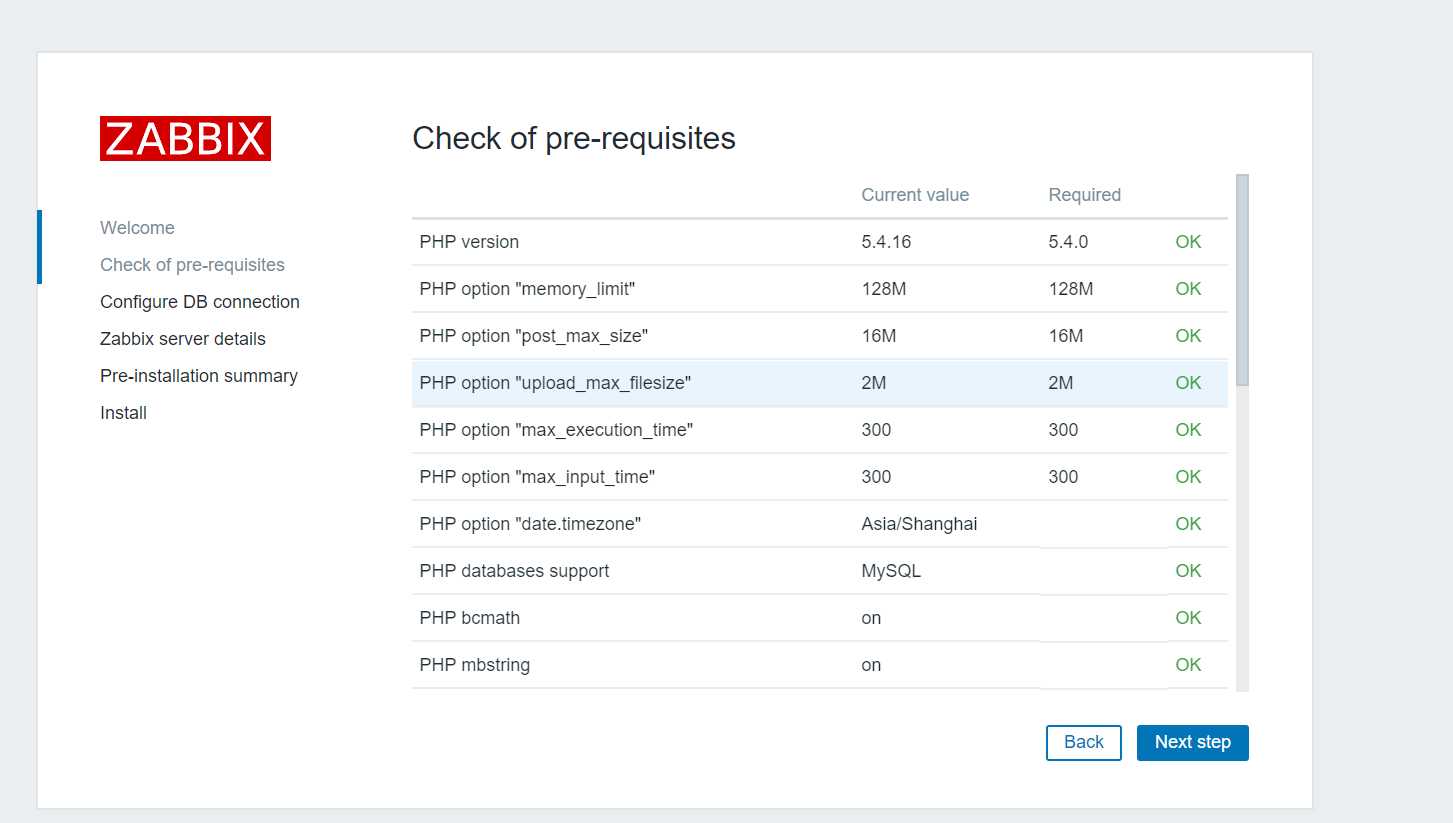
Task: Click the 2M current value for upload_max_filesize
Action: (x=874, y=383)
